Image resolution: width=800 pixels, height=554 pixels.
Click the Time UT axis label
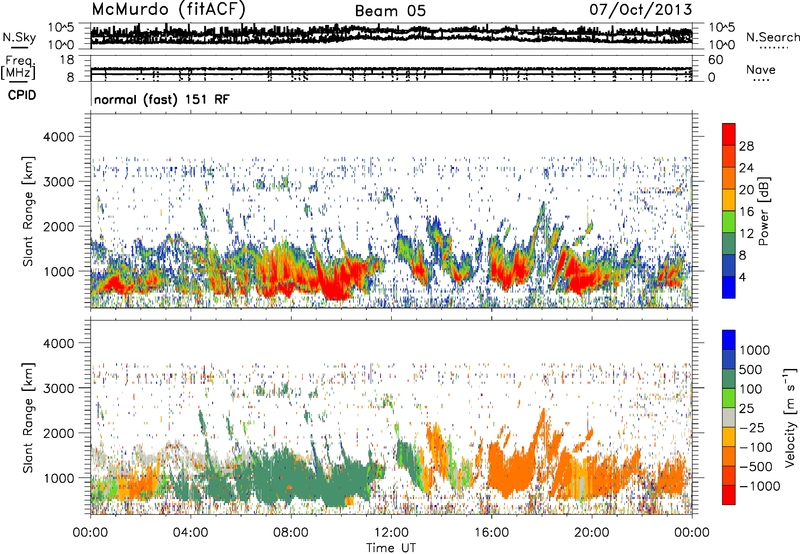(391, 548)
